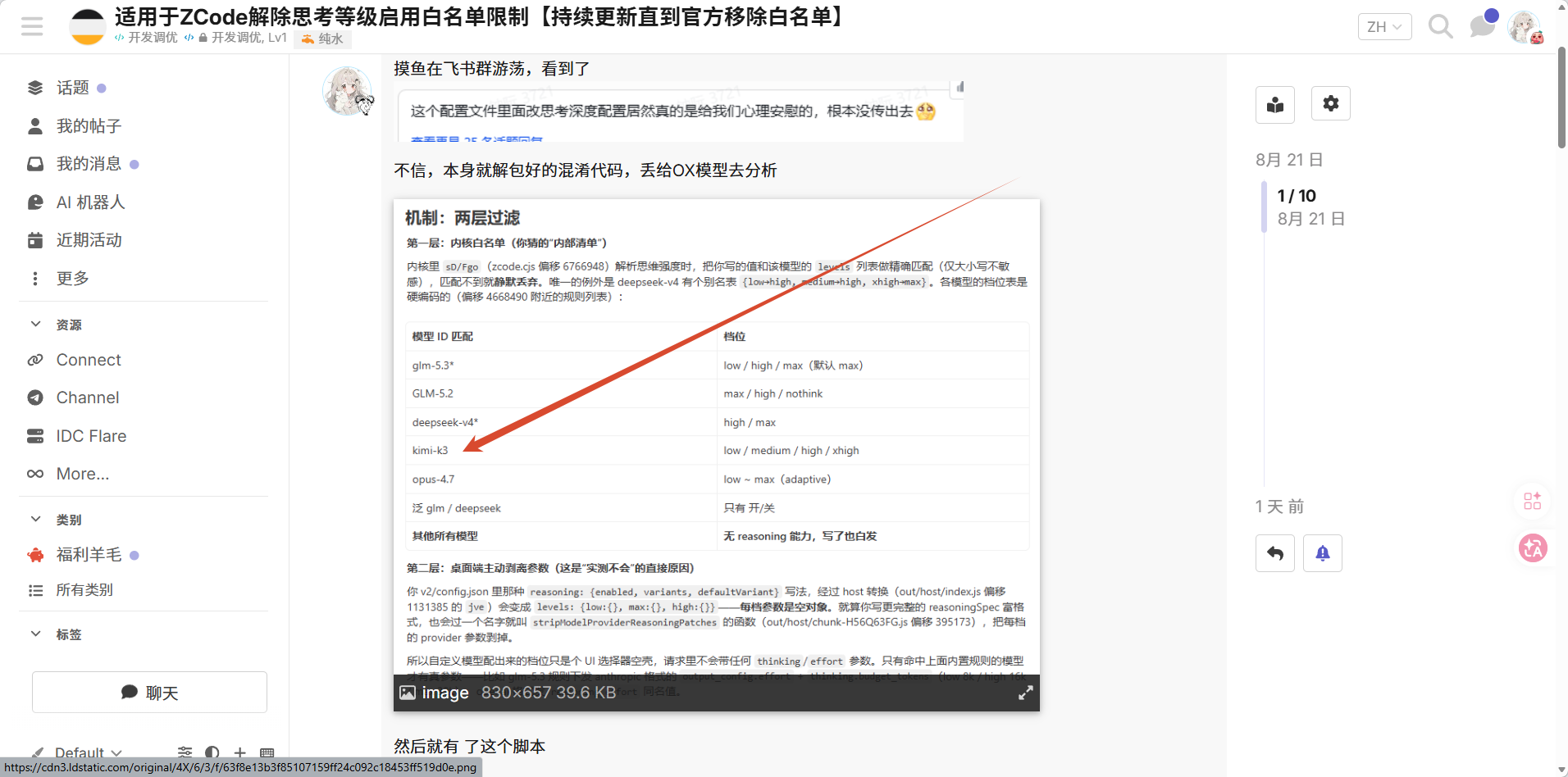Open the keyboard shortcuts icon
The width and height of the screenshot is (1568, 777).
click(267, 752)
